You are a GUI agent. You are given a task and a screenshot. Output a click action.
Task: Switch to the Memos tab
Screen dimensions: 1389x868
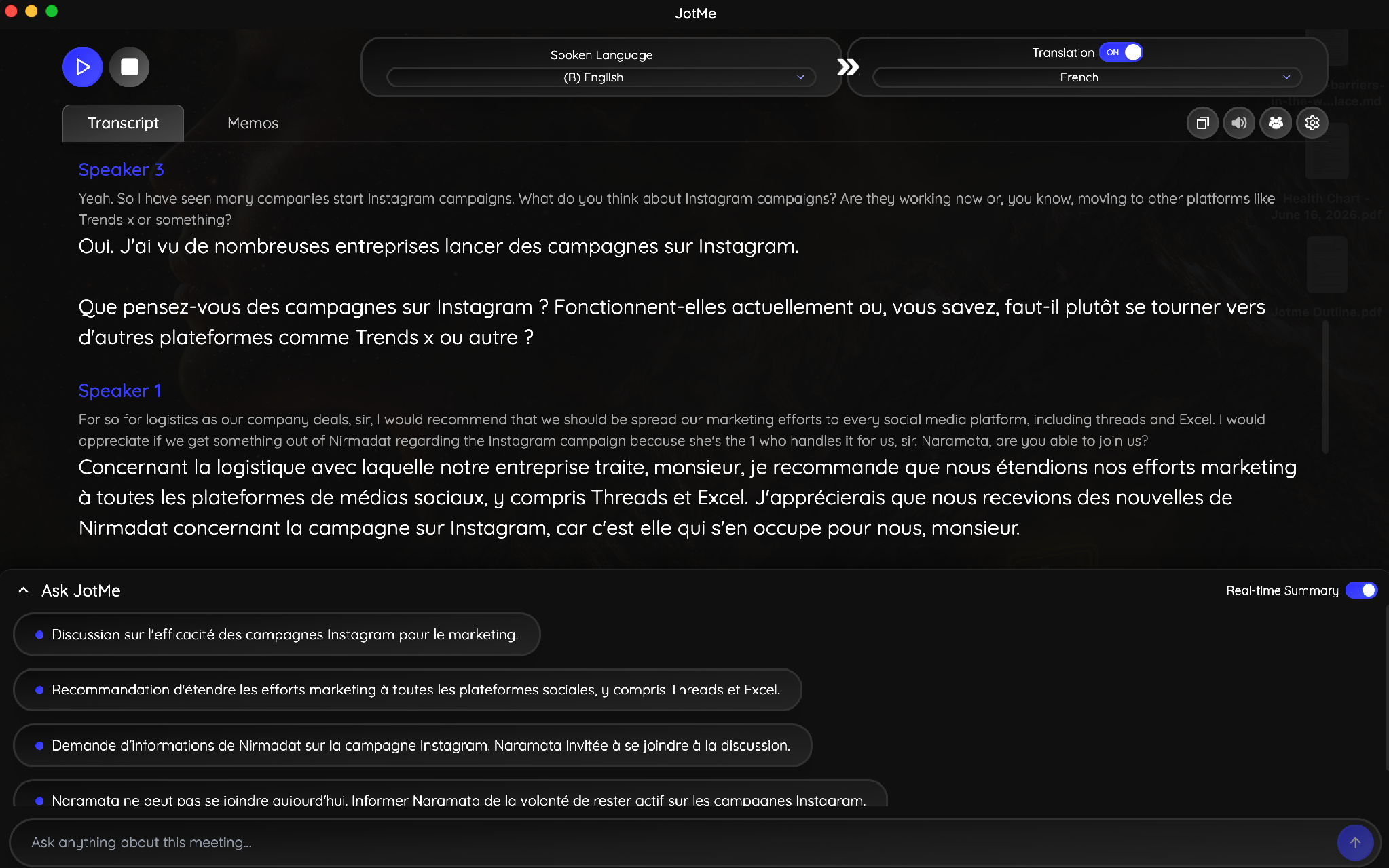point(253,123)
